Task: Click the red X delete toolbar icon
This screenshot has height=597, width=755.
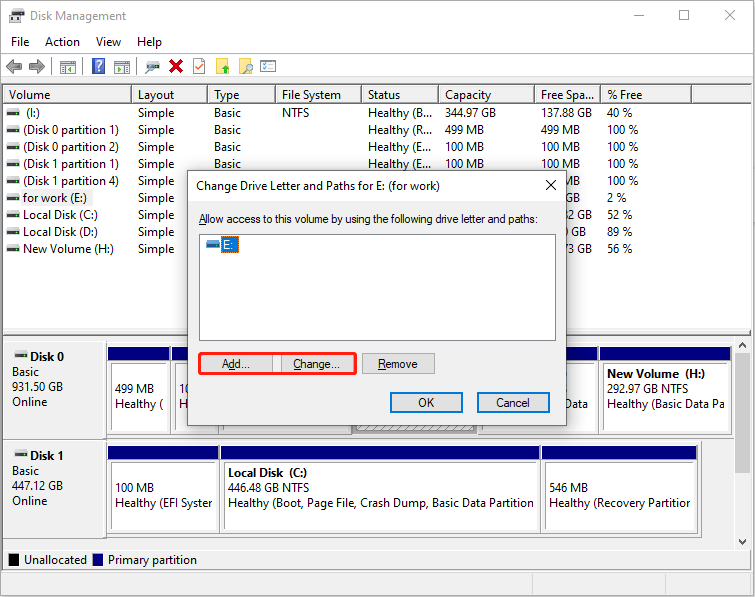Action: [x=176, y=66]
